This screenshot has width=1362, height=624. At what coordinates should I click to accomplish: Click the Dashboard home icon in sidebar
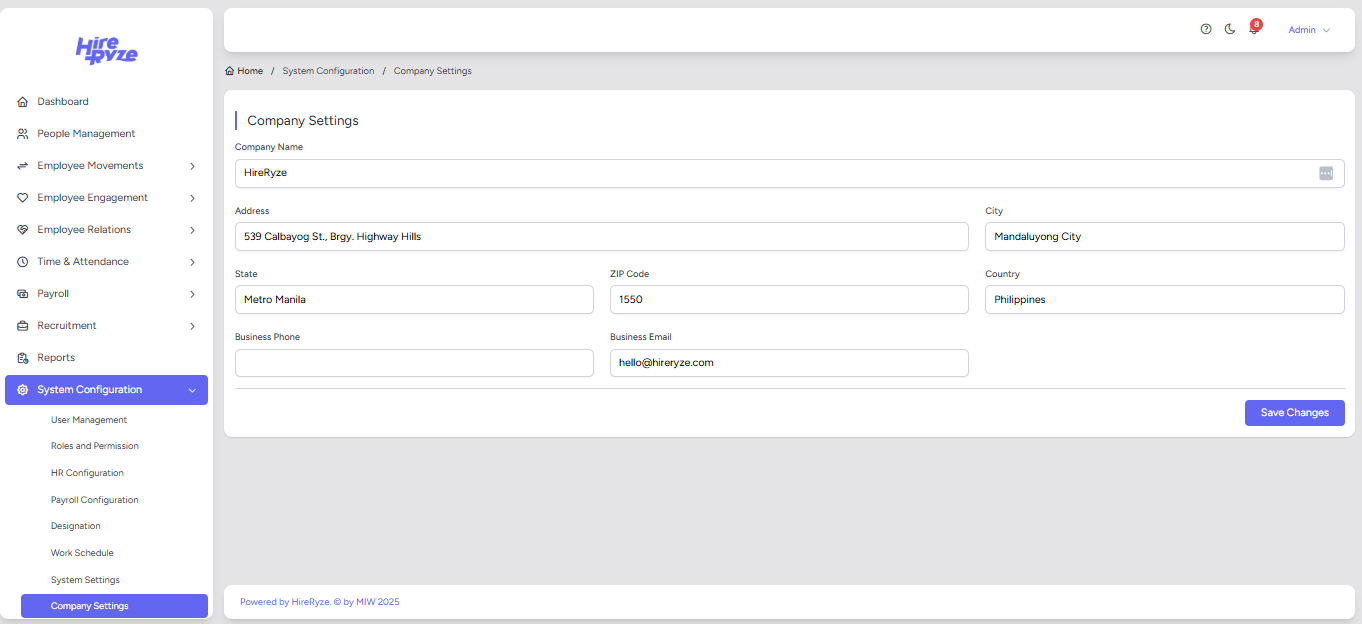[23, 102]
